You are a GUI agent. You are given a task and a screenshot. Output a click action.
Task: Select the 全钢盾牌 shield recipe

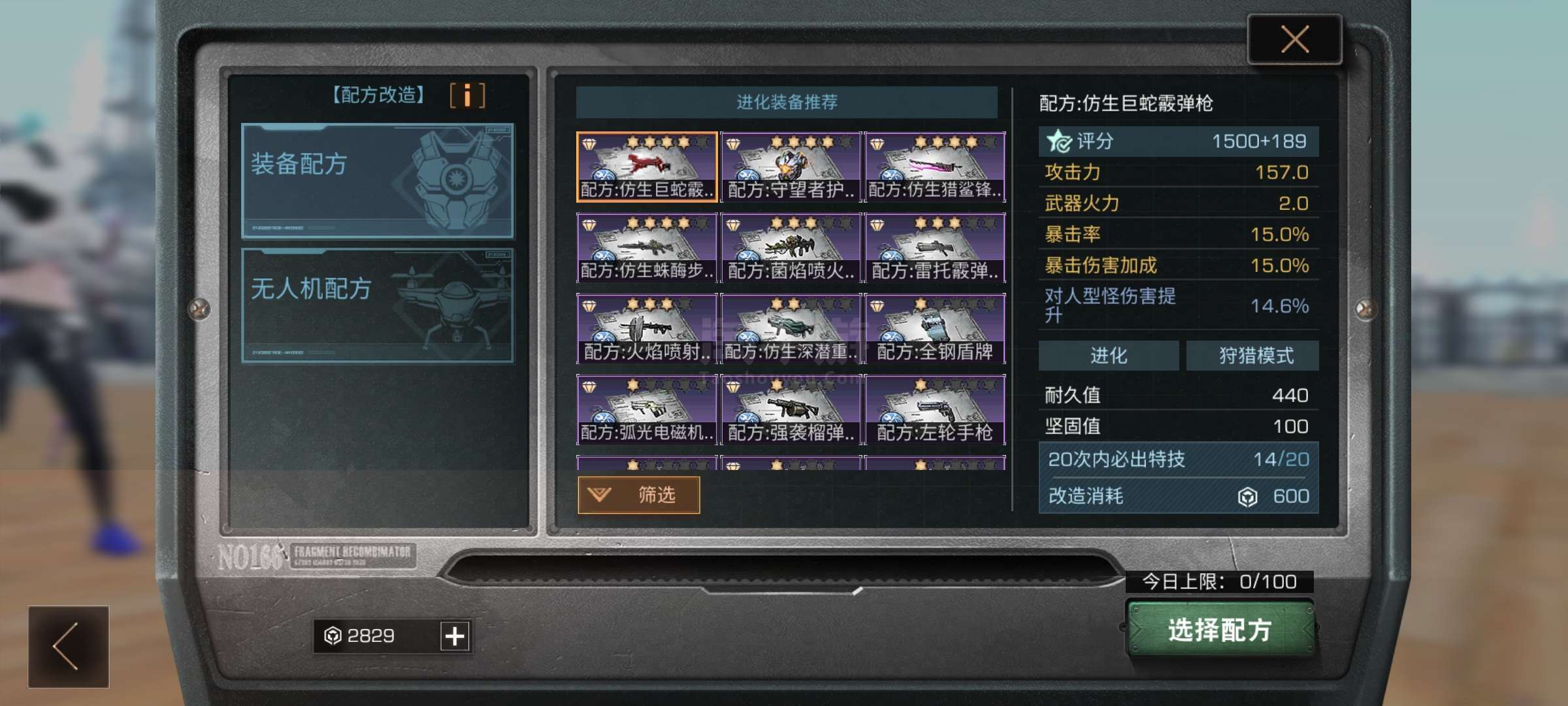point(935,329)
